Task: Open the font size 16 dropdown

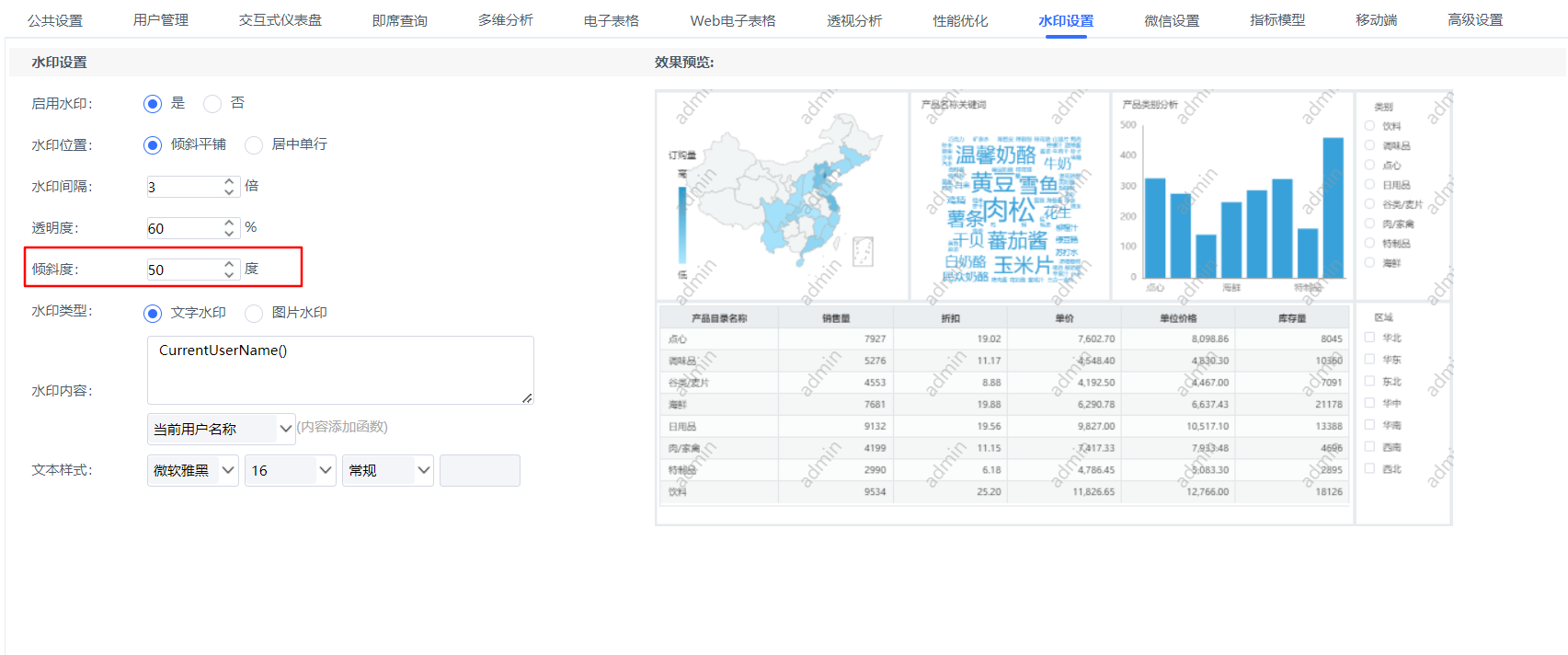Action: click(x=291, y=470)
